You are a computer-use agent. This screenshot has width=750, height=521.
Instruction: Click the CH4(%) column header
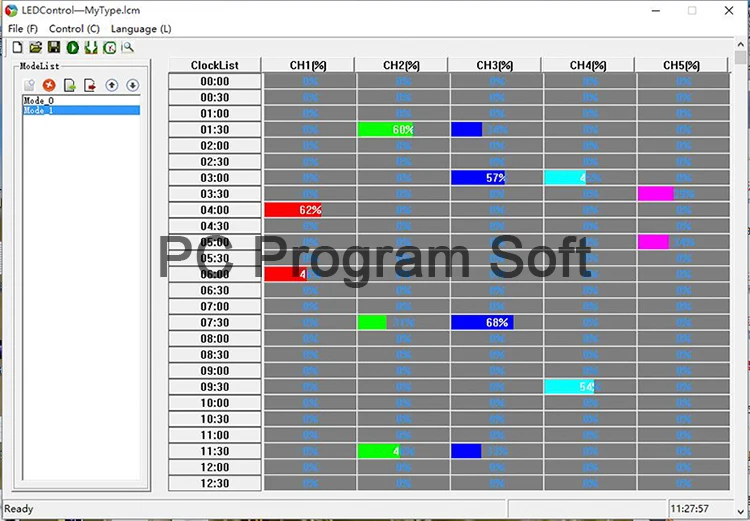pyautogui.click(x=588, y=65)
